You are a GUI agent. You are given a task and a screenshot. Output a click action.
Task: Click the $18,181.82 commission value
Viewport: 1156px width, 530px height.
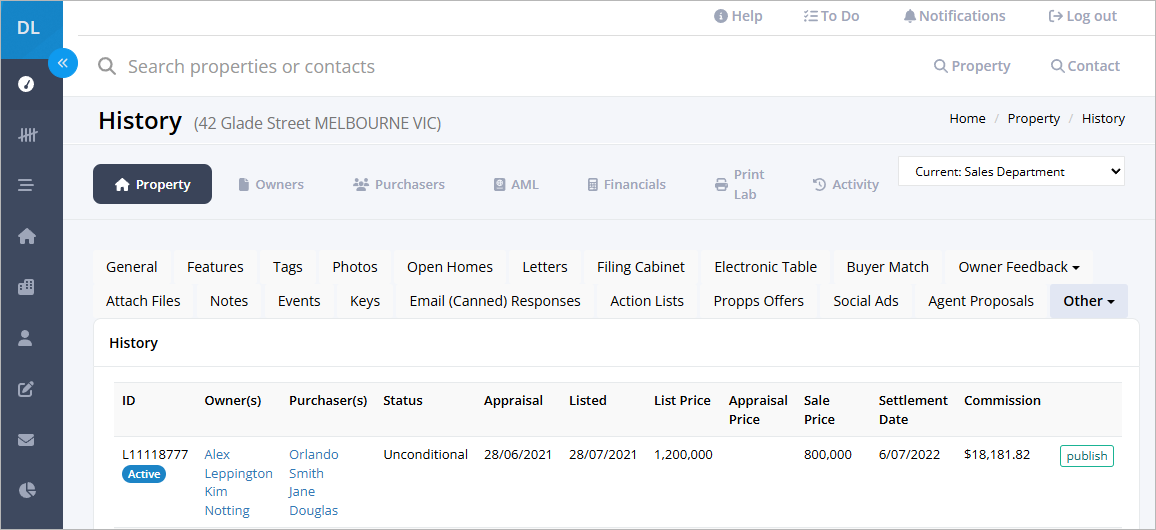point(997,454)
